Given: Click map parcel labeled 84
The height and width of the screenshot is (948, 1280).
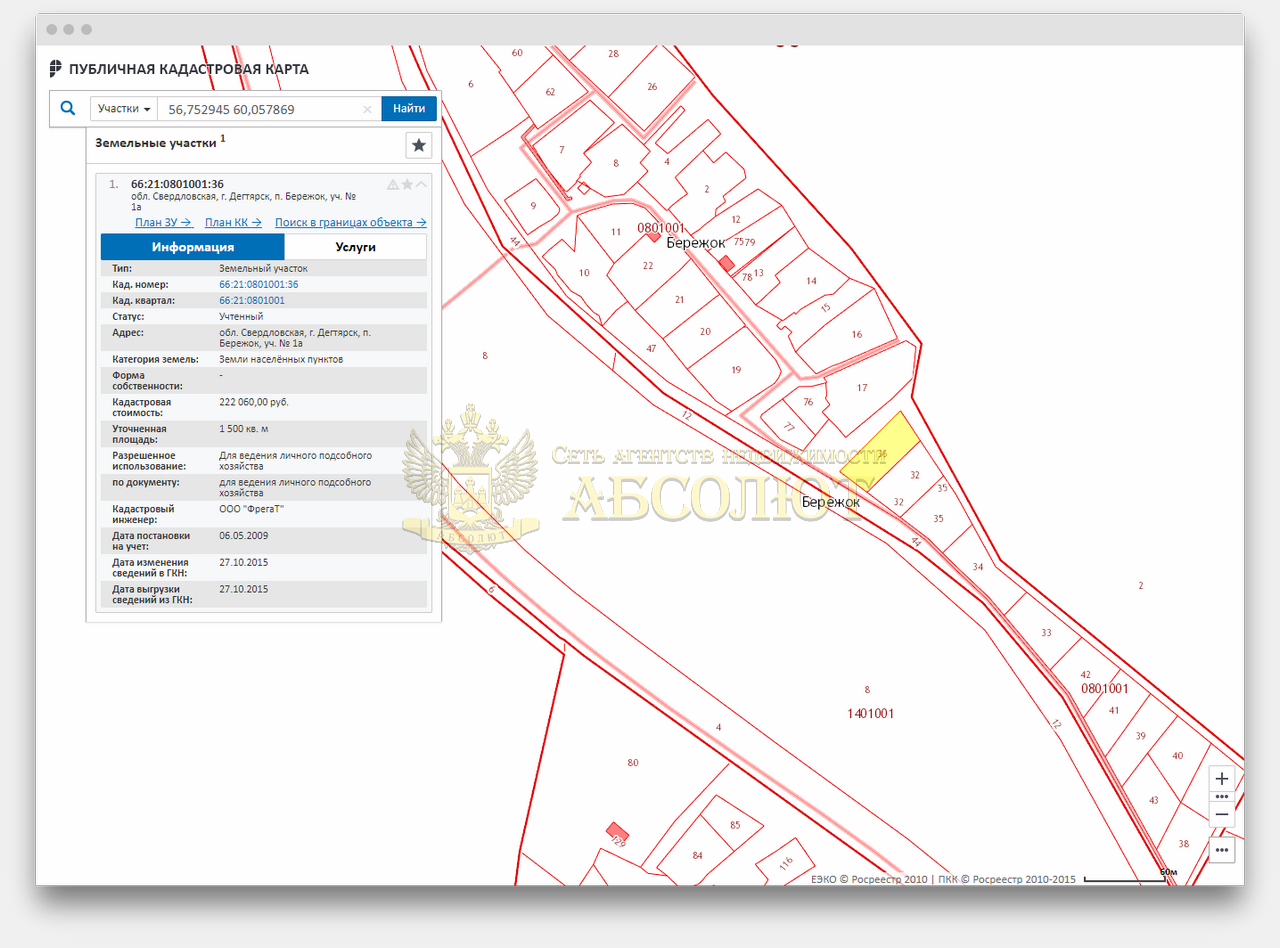Looking at the screenshot, I should pyautogui.click(x=697, y=856).
